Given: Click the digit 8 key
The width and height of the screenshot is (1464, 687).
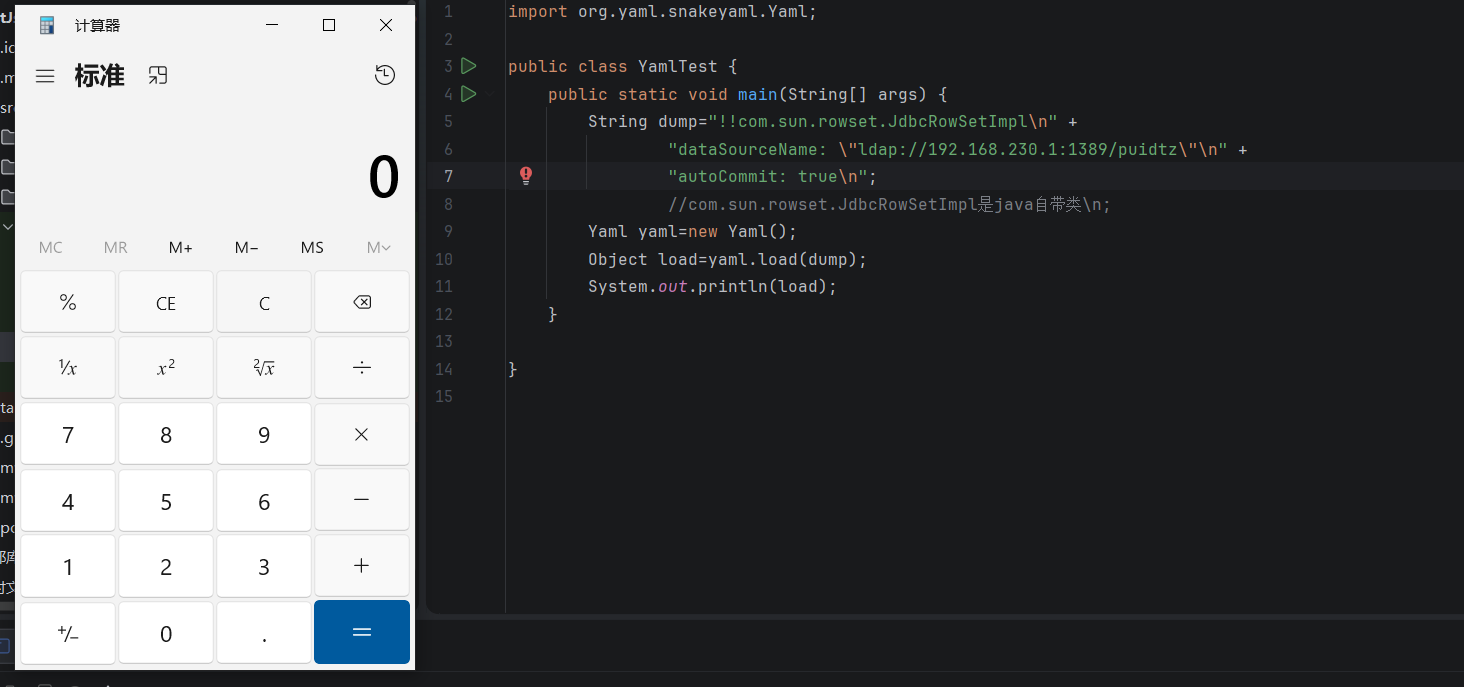Looking at the screenshot, I should click(x=166, y=435).
